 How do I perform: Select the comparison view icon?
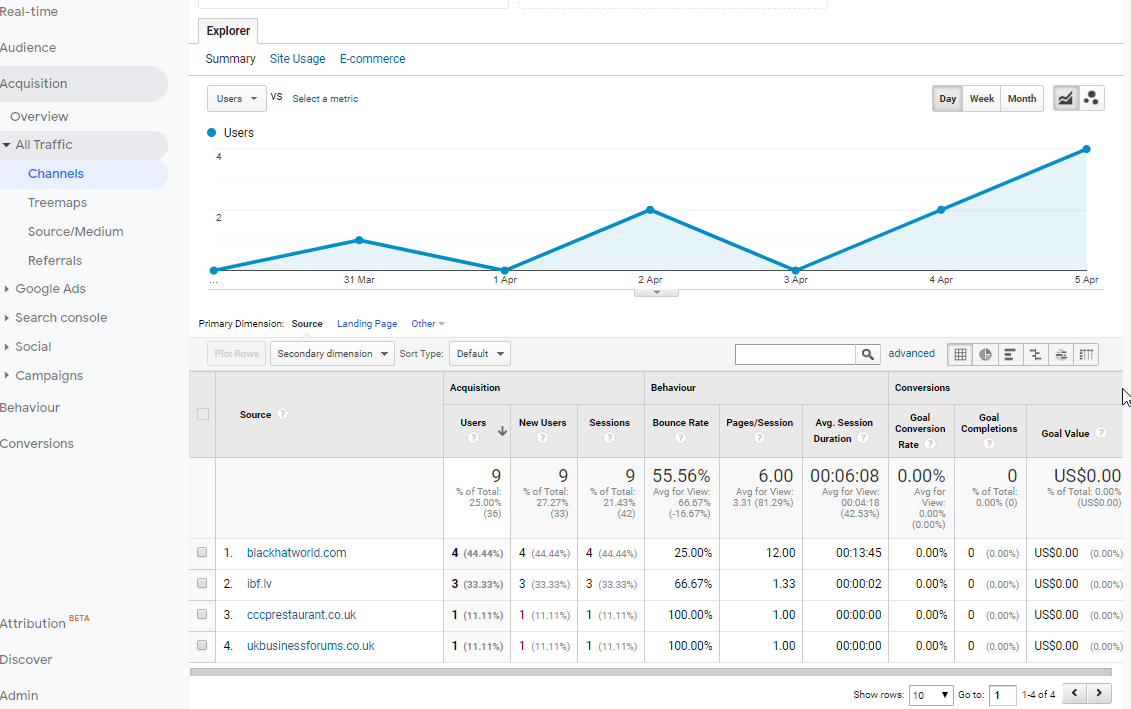(x=1036, y=354)
